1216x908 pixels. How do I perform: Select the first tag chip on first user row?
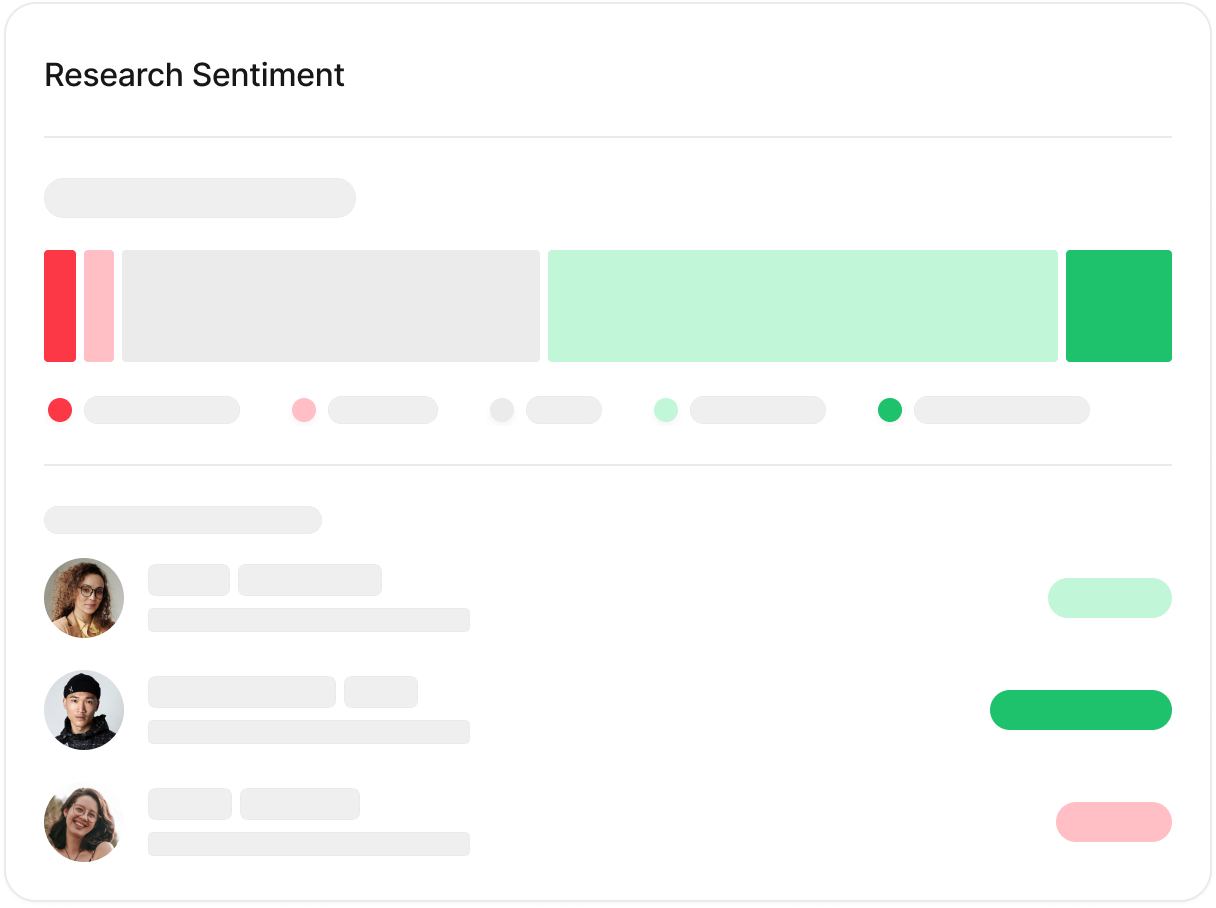click(x=188, y=580)
